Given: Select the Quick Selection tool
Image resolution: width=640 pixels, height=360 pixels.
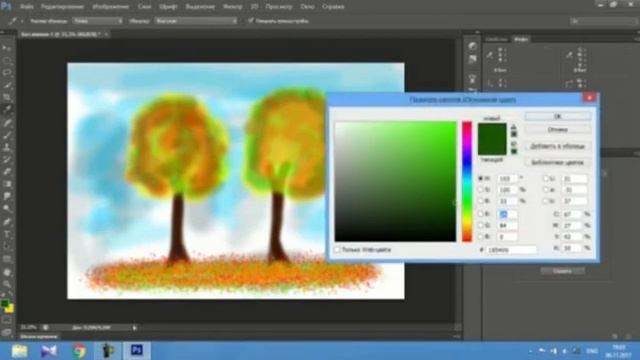Looking at the screenshot, I should 7,85.
